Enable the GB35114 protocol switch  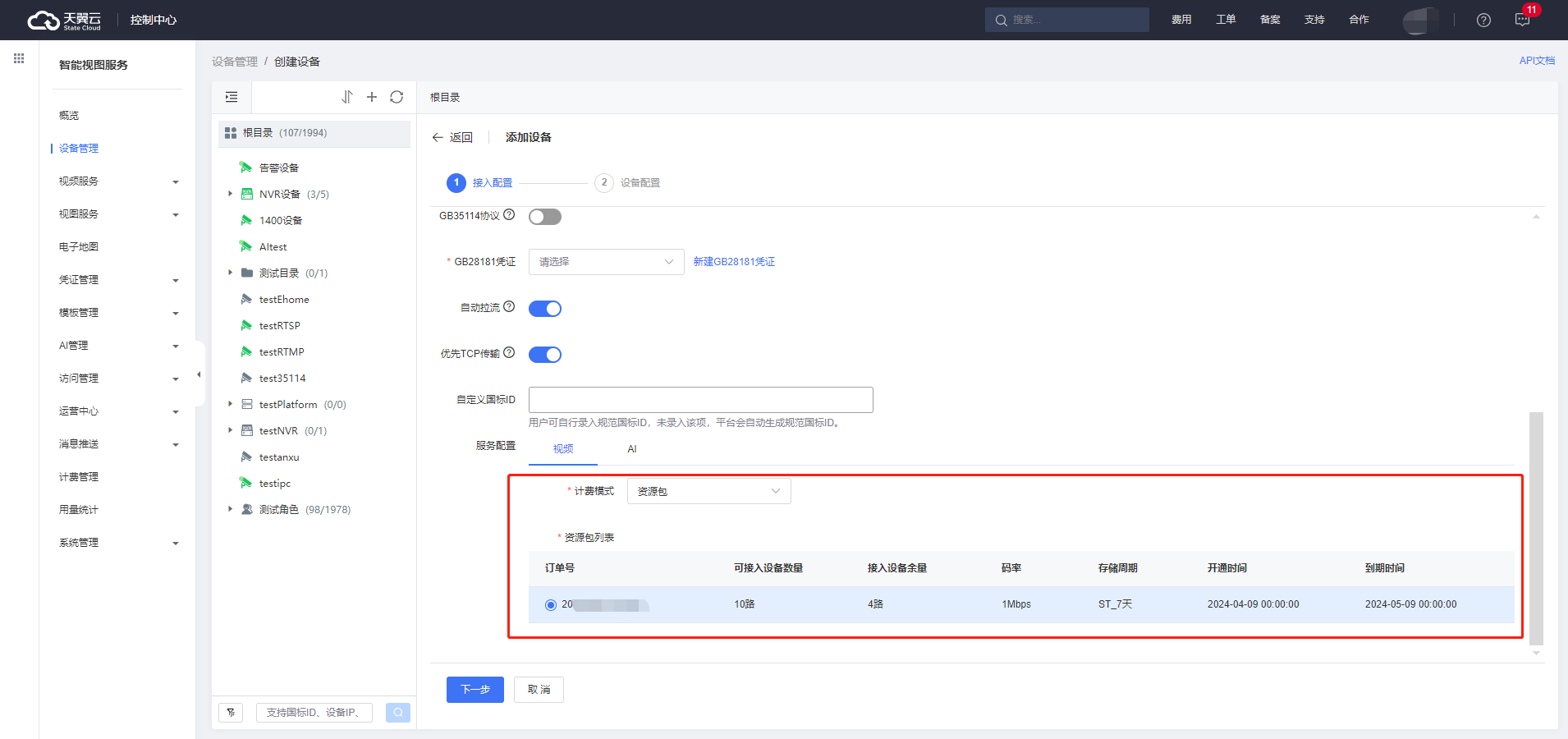(x=545, y=217)
